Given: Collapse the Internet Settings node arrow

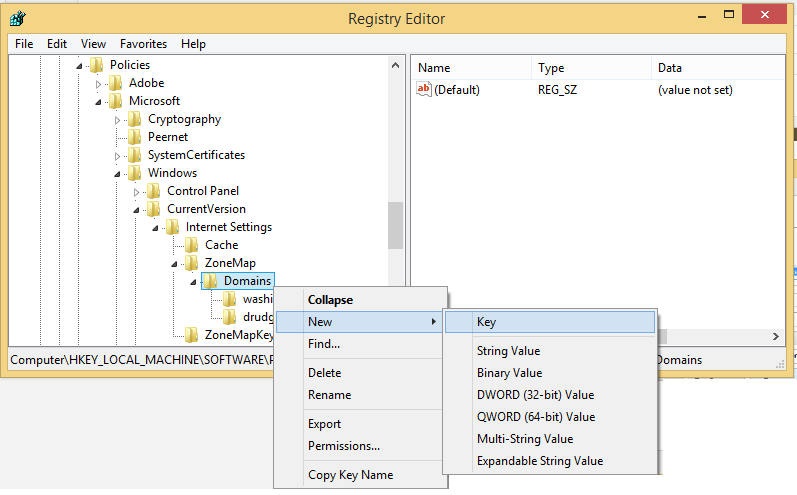Looking at the screenshot, I should pyautogui.click(x=156, y=227).
